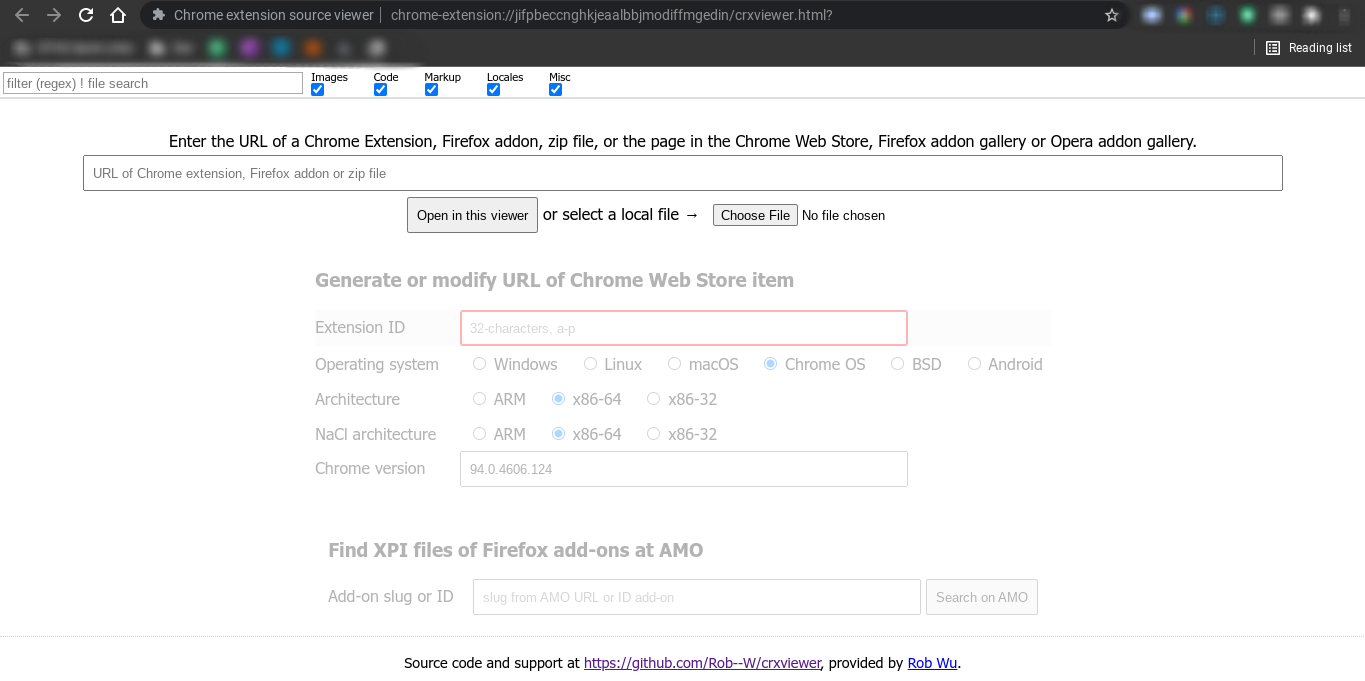
Task: Select the Windows operating system option
Action: pos(479,363)
